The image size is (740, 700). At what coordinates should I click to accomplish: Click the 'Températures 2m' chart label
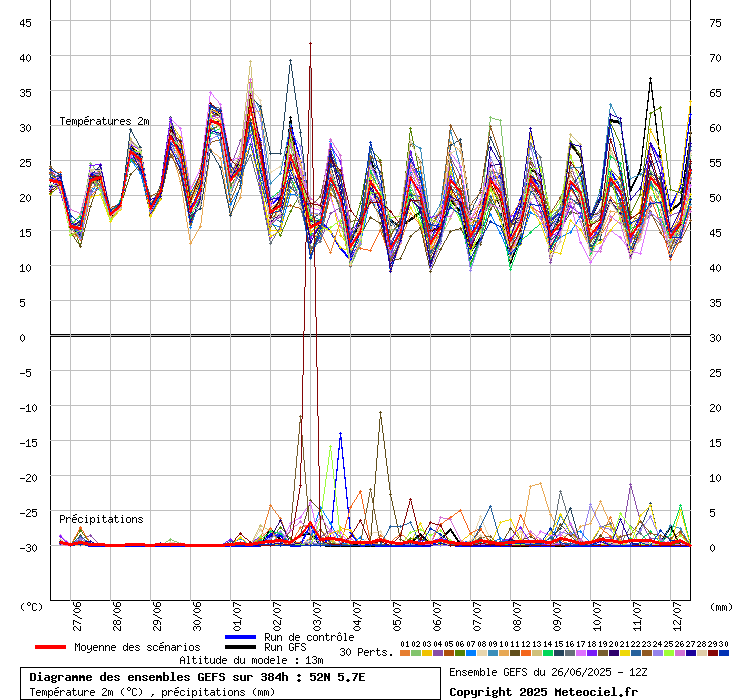pyautogui.click(x=104, y=121)
